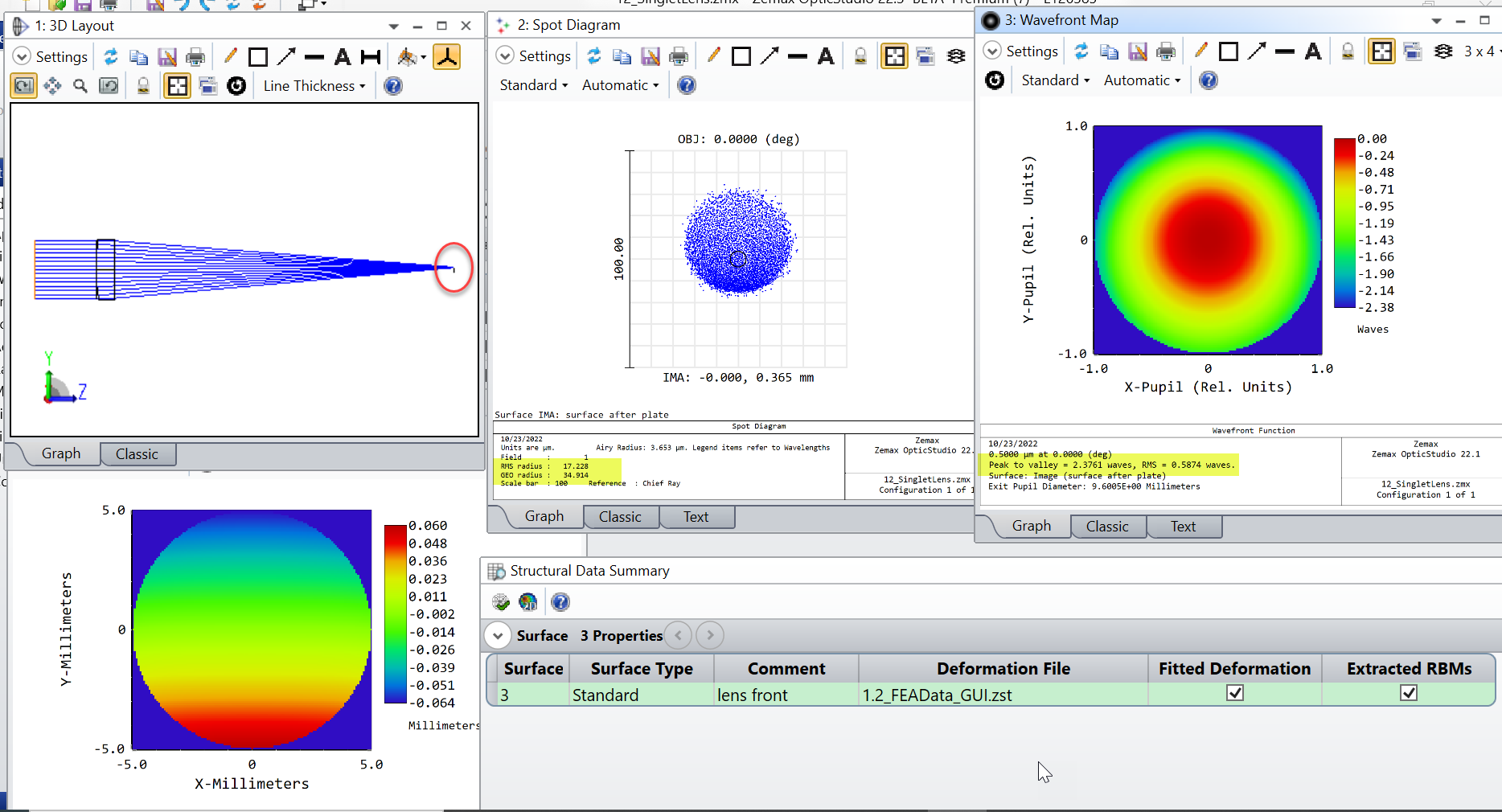
Task: Switch to the Classic tab in Wavefront Map
Action: point(1107,526)
